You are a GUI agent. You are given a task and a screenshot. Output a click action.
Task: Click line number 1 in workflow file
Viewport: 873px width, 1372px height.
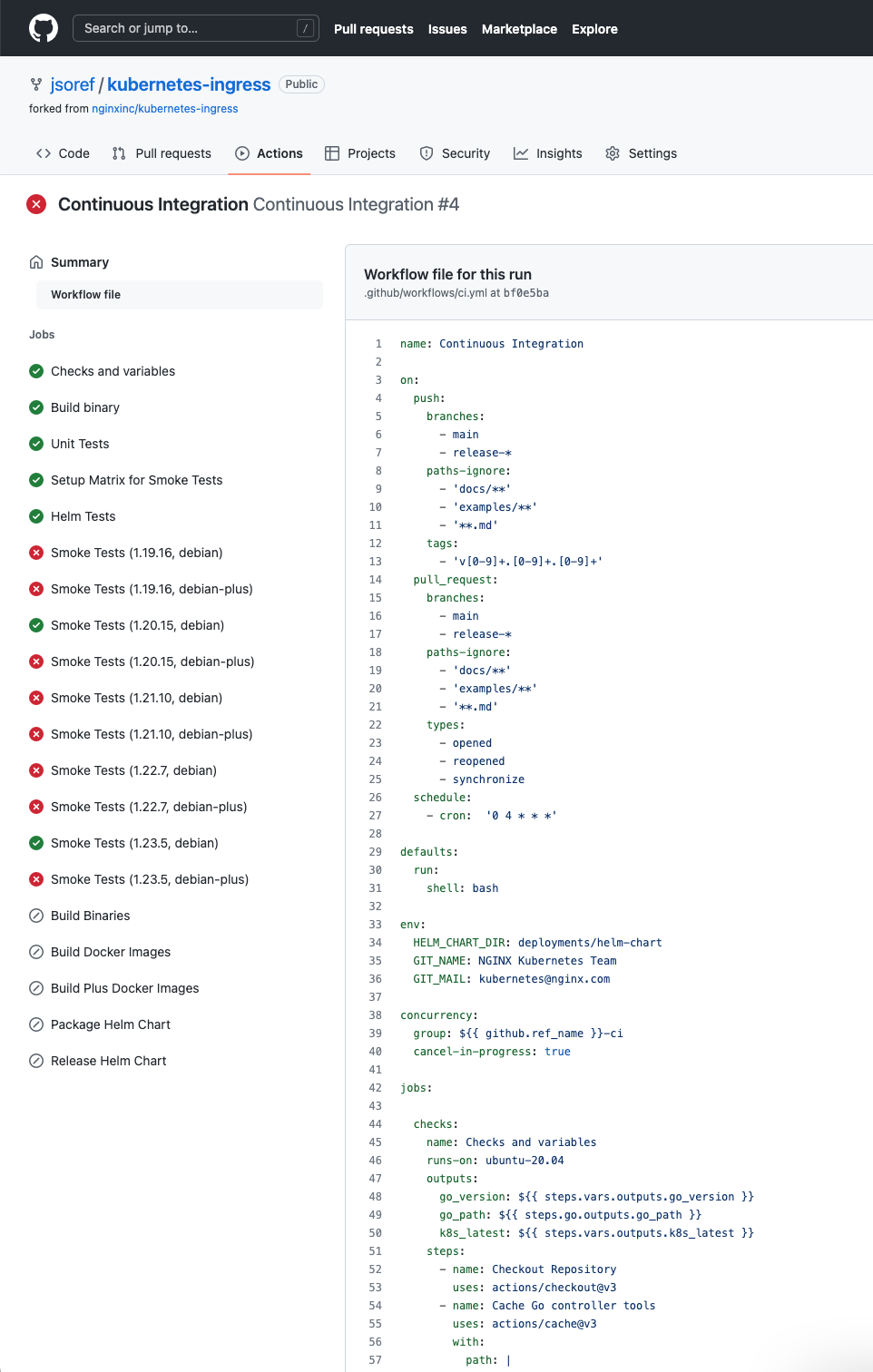point(378,344)
